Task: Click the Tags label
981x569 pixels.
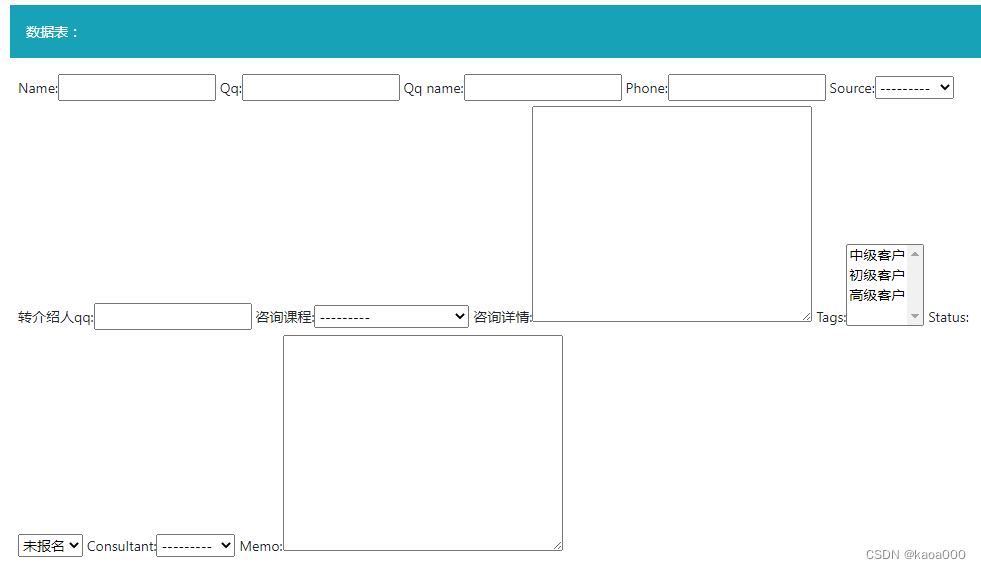Action: 831,317
